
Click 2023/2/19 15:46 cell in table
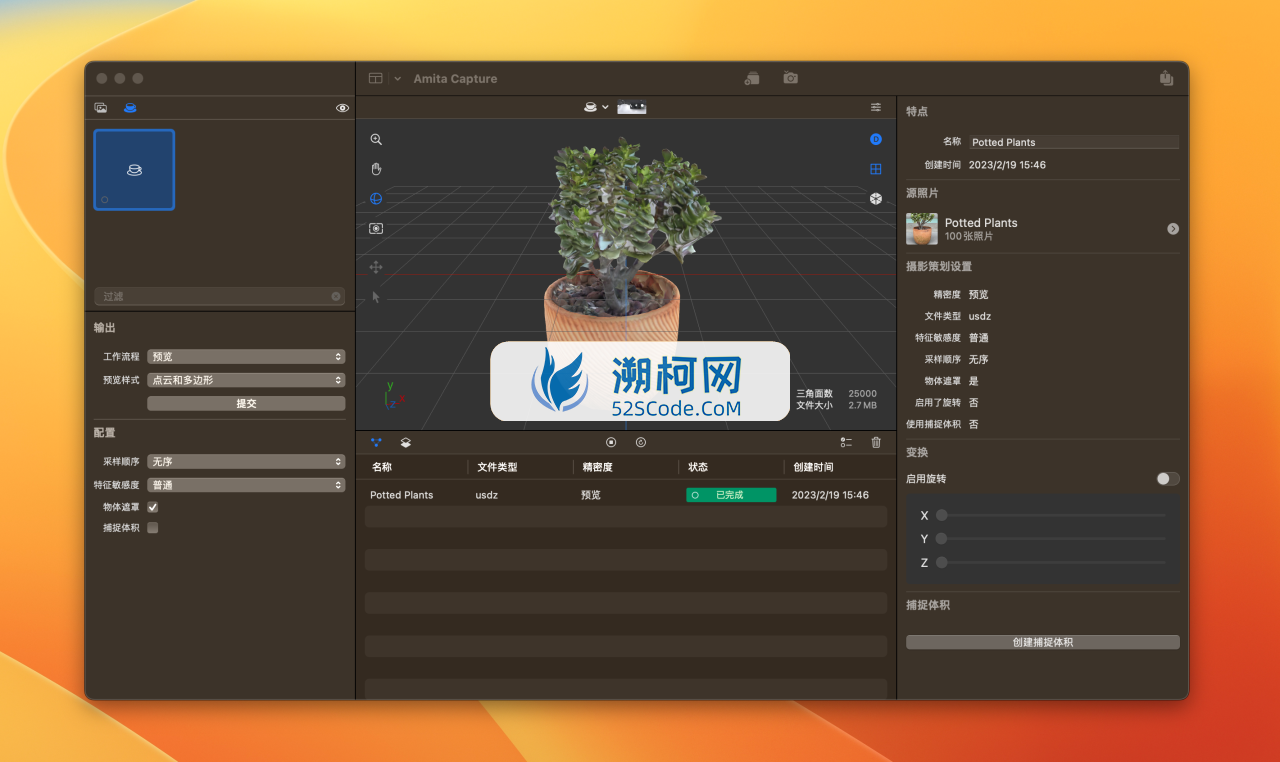coord(830,495)
